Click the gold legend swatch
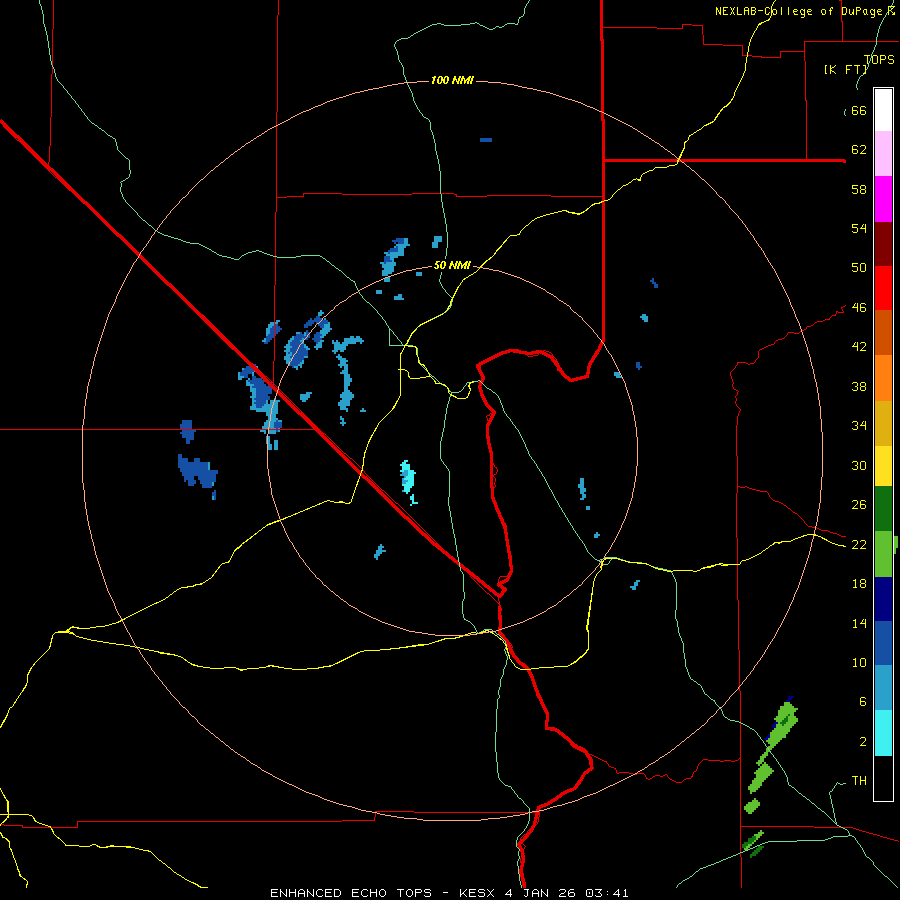This screenshot has height=900, width=900. point(883,423)
